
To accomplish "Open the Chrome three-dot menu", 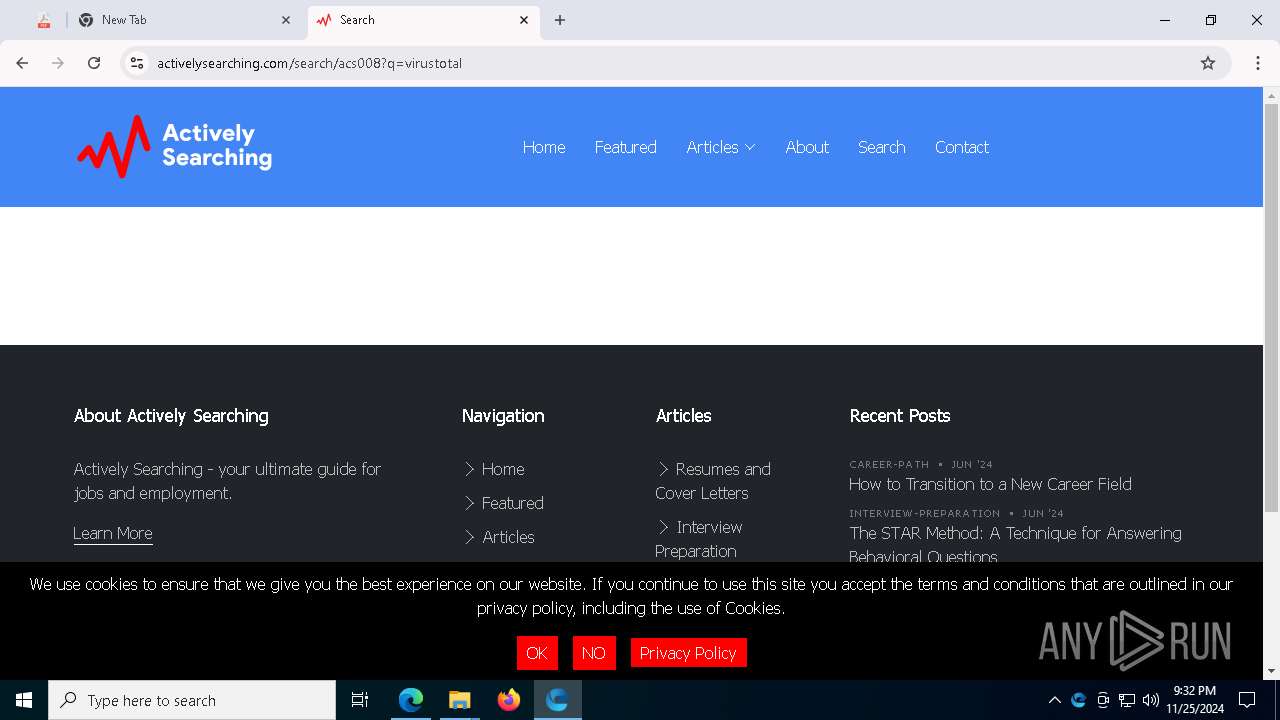I will (x=1258, y=63).
